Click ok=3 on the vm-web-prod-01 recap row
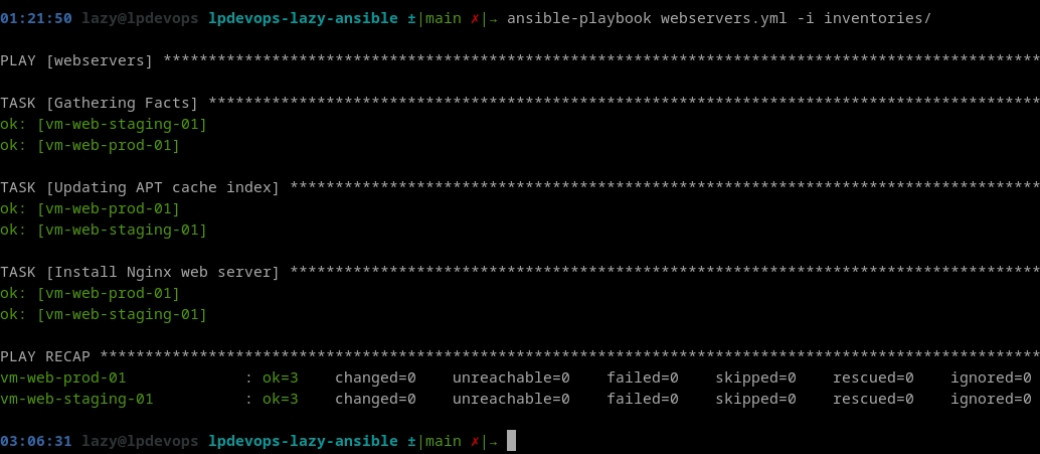 [281, 378]
